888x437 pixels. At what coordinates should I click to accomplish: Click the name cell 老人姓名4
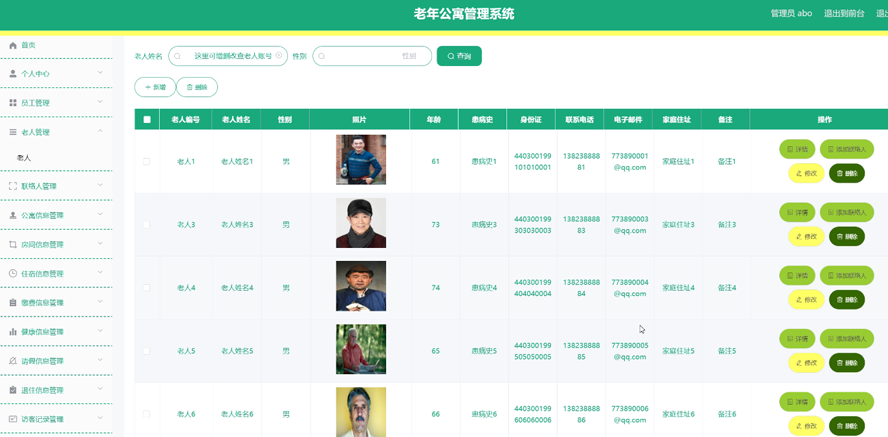click(x=237, y=288)
